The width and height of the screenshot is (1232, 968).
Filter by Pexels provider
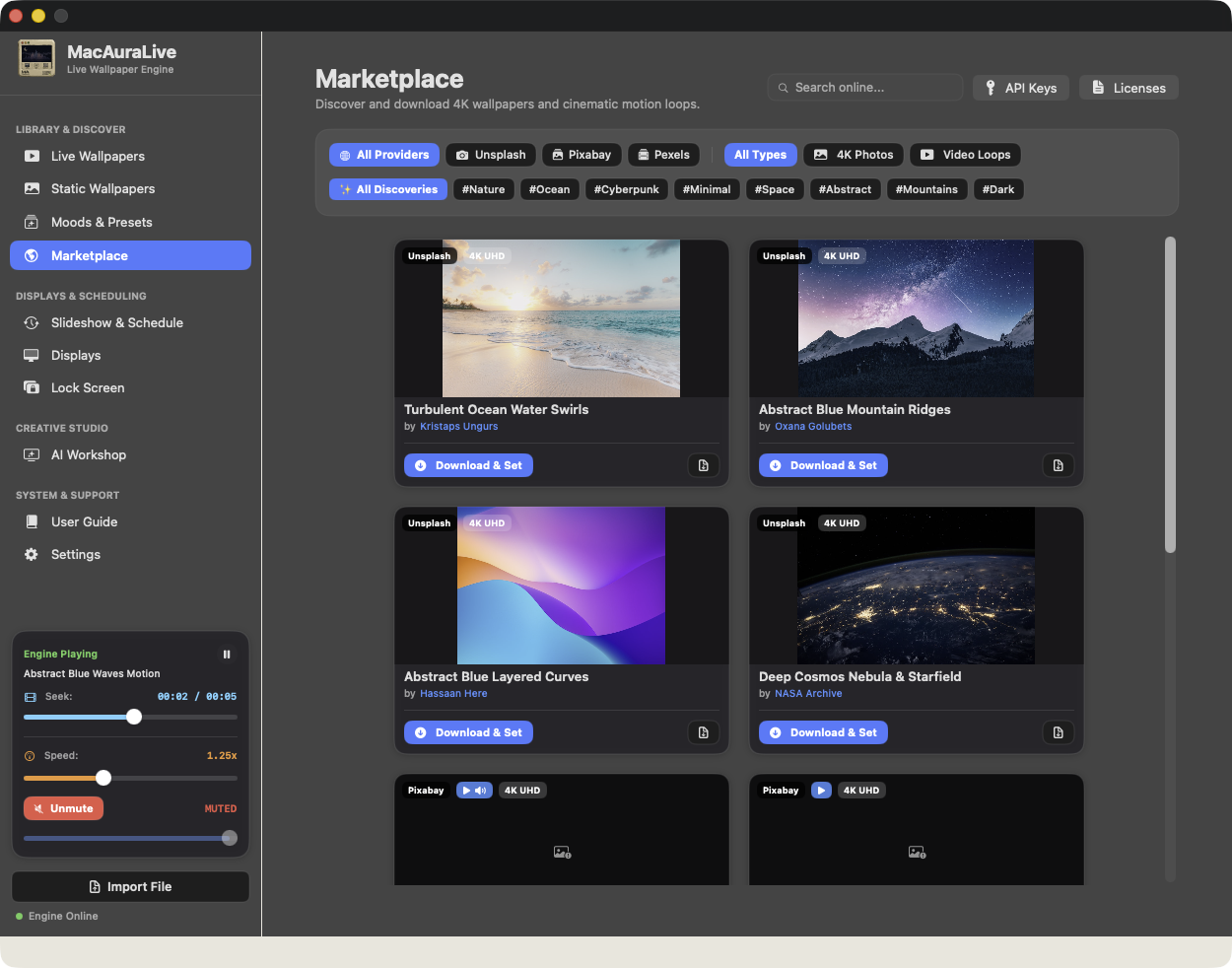tap(663, 155)
